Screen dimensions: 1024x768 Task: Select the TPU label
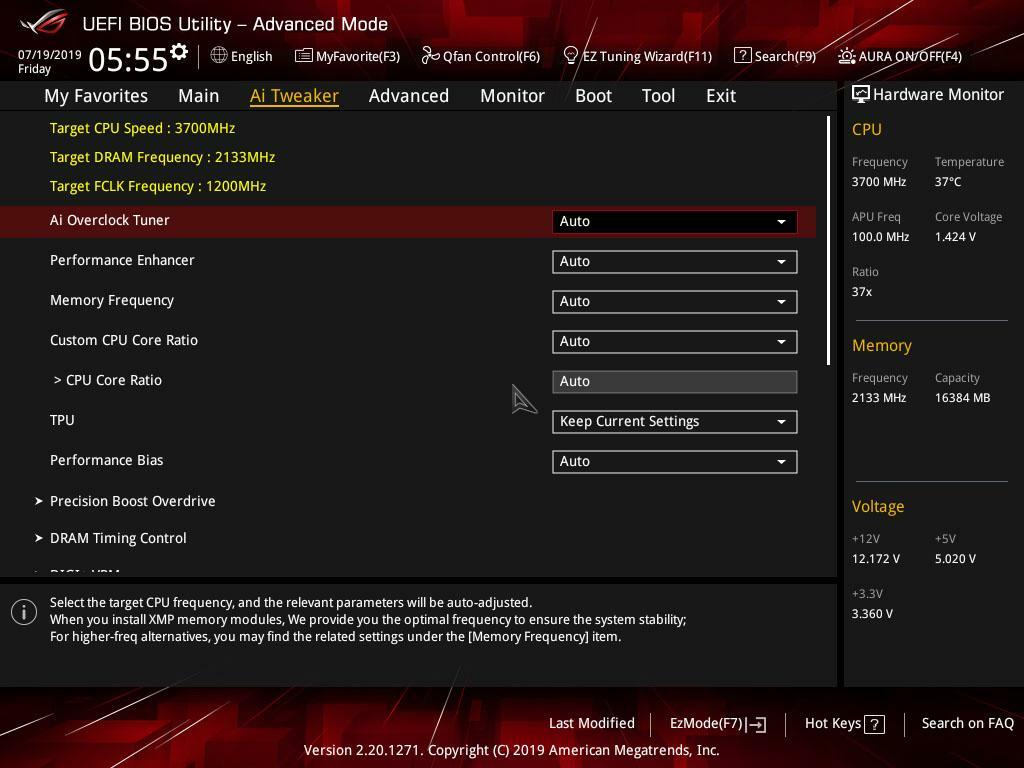pyautogui.click(x=62, y=420)
